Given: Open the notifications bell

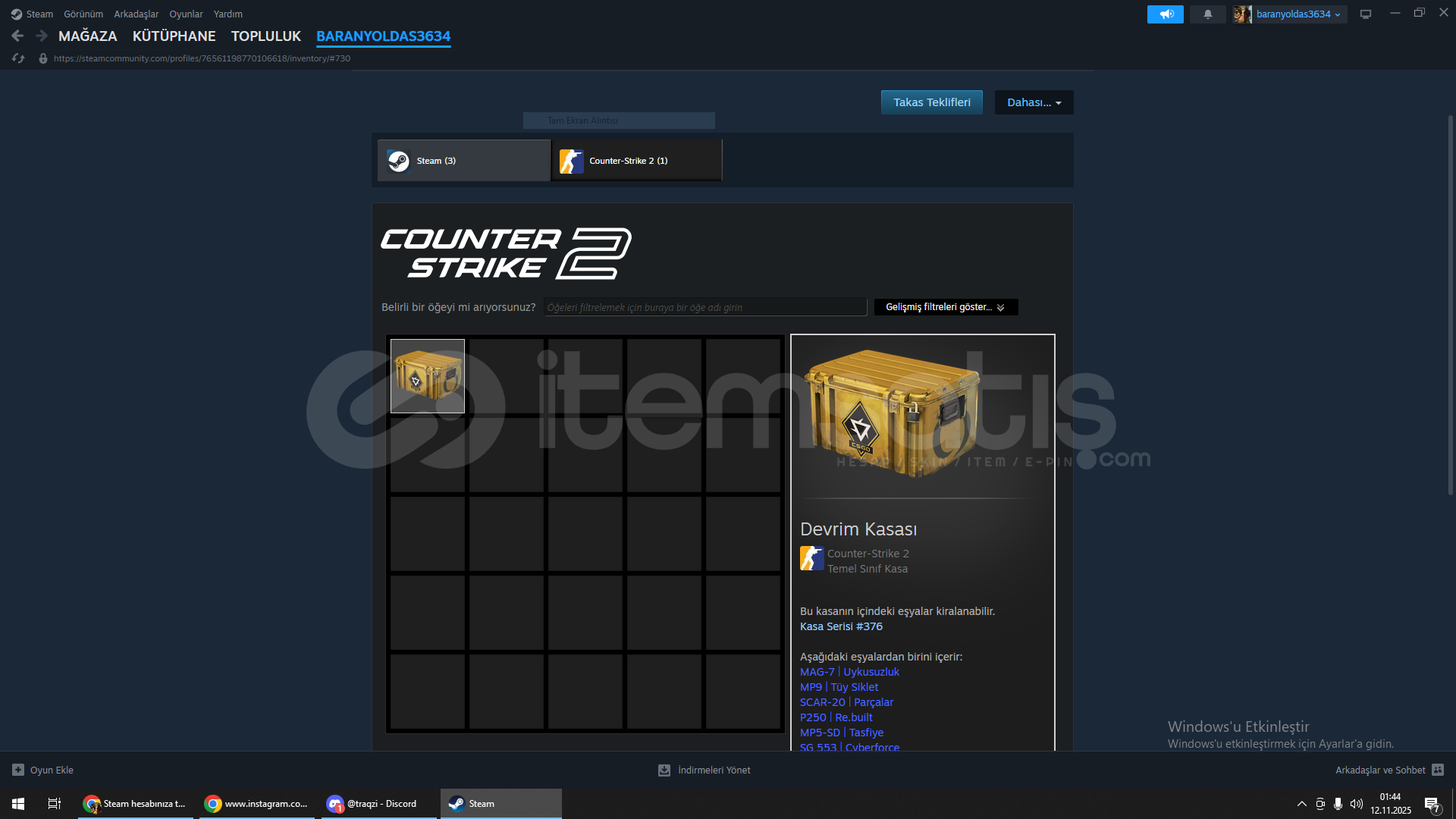Looking at the screenshot, I should 1207,14.
